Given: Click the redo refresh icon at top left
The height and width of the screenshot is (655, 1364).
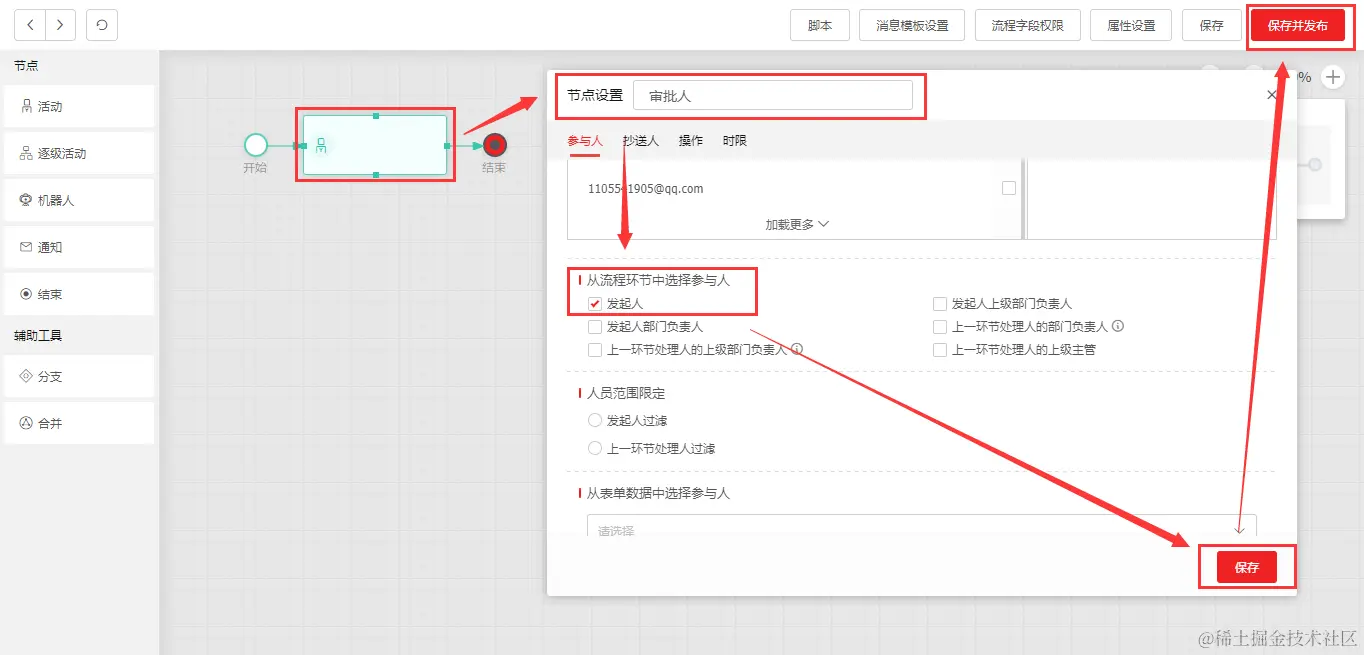Looking at the screenshot, I should [101, 25].
